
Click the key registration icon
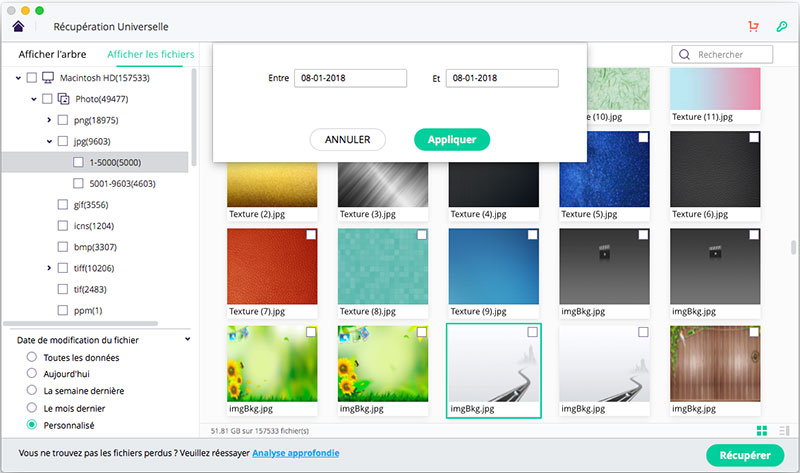point(781,26)
